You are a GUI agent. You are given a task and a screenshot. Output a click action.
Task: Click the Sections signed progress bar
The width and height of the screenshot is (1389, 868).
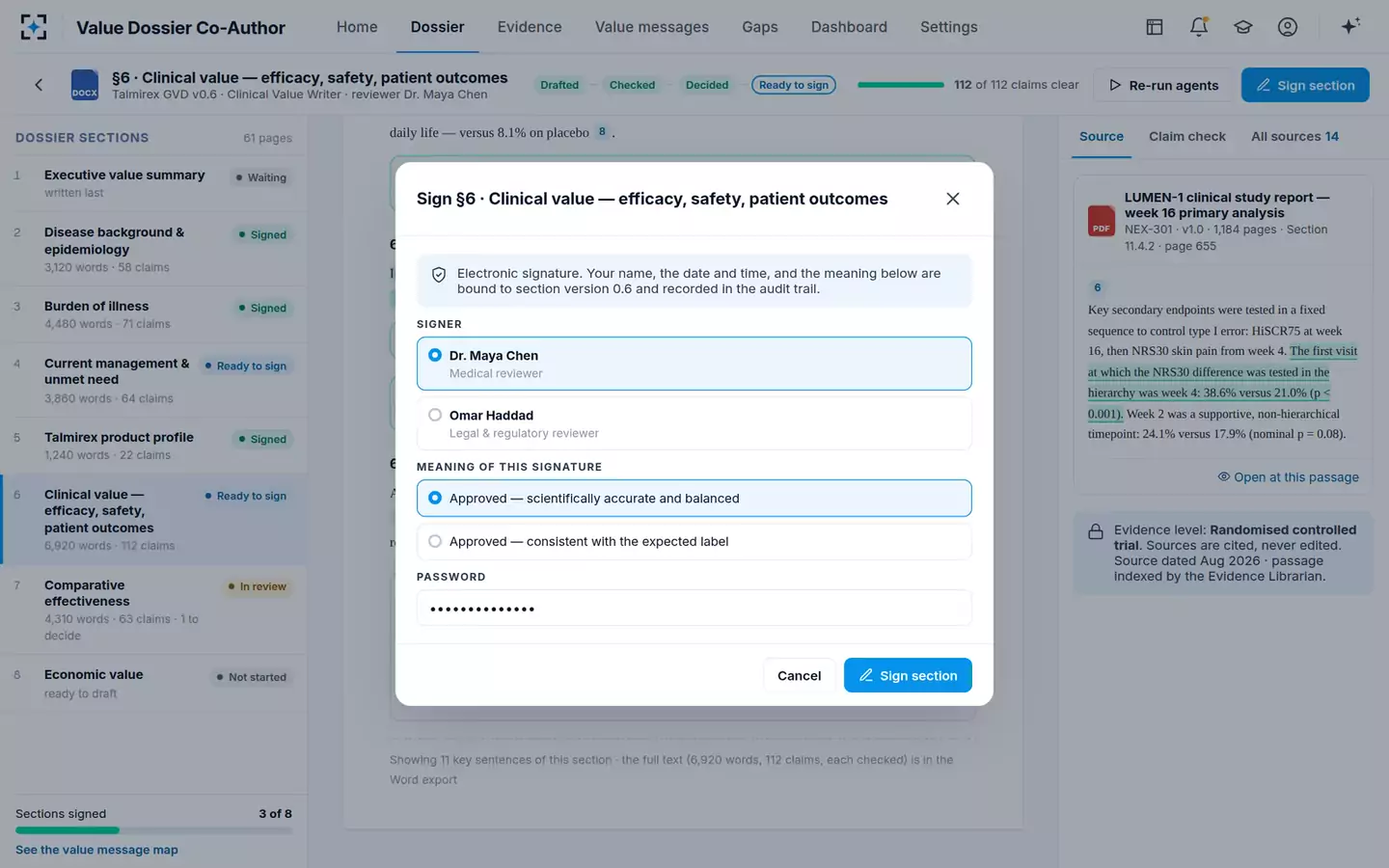[153, 830]
